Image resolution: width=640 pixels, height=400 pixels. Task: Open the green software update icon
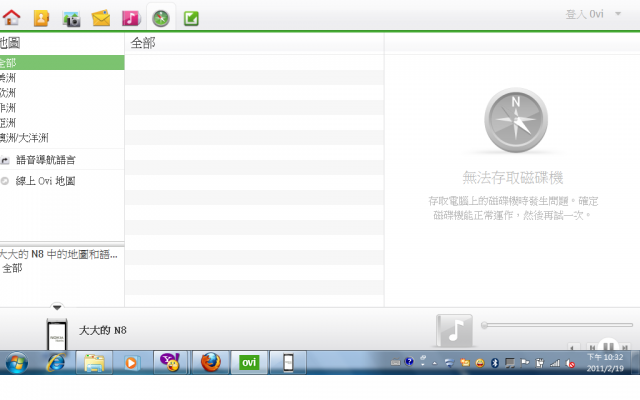(191, 19)
